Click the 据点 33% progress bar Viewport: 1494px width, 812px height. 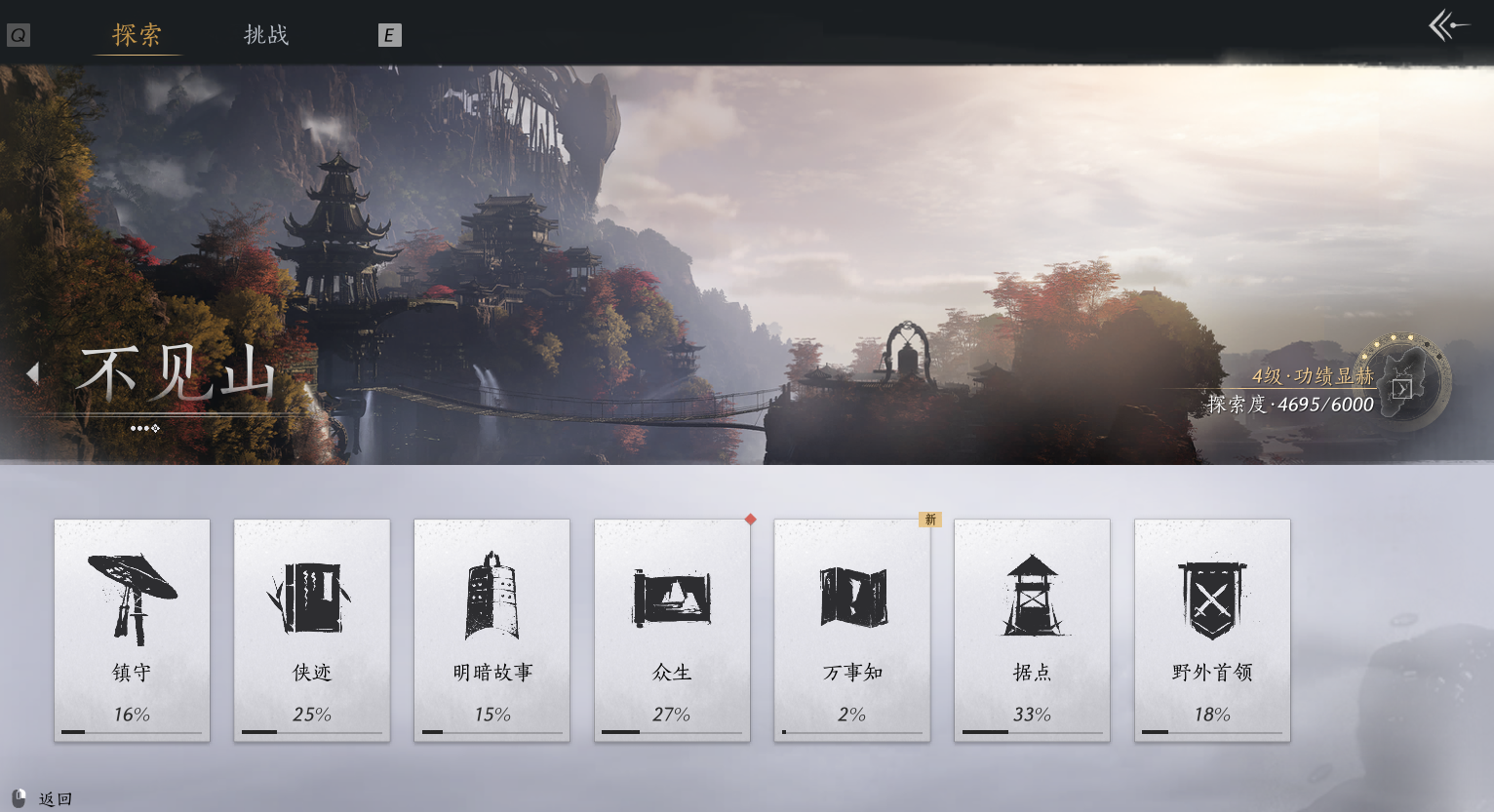[x=1032, y=732]
